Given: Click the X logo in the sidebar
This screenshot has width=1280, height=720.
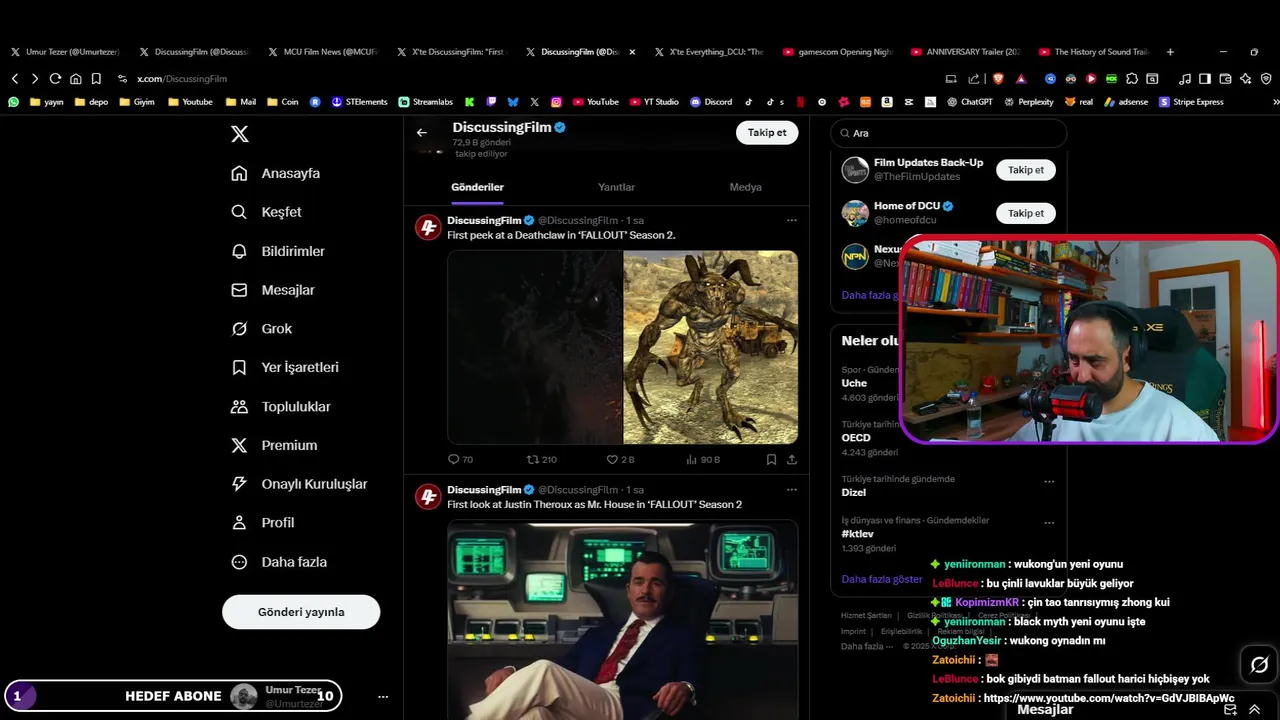Looking at the screenshot, I should (240, 134).
